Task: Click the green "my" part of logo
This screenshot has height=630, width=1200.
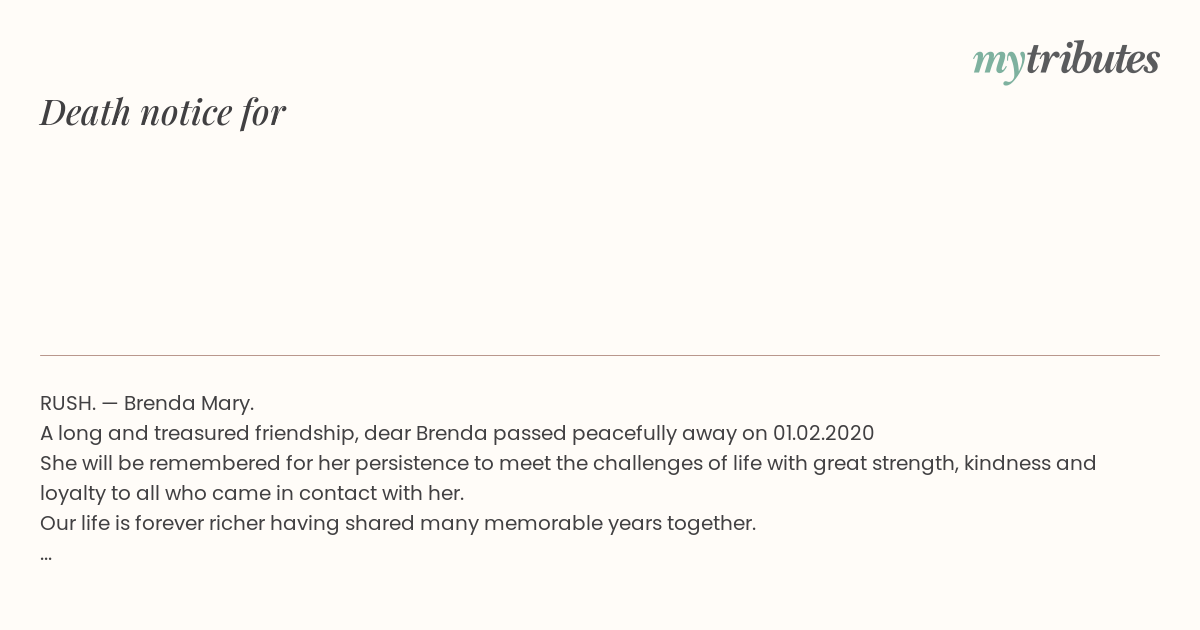Action: click(999, 63)
